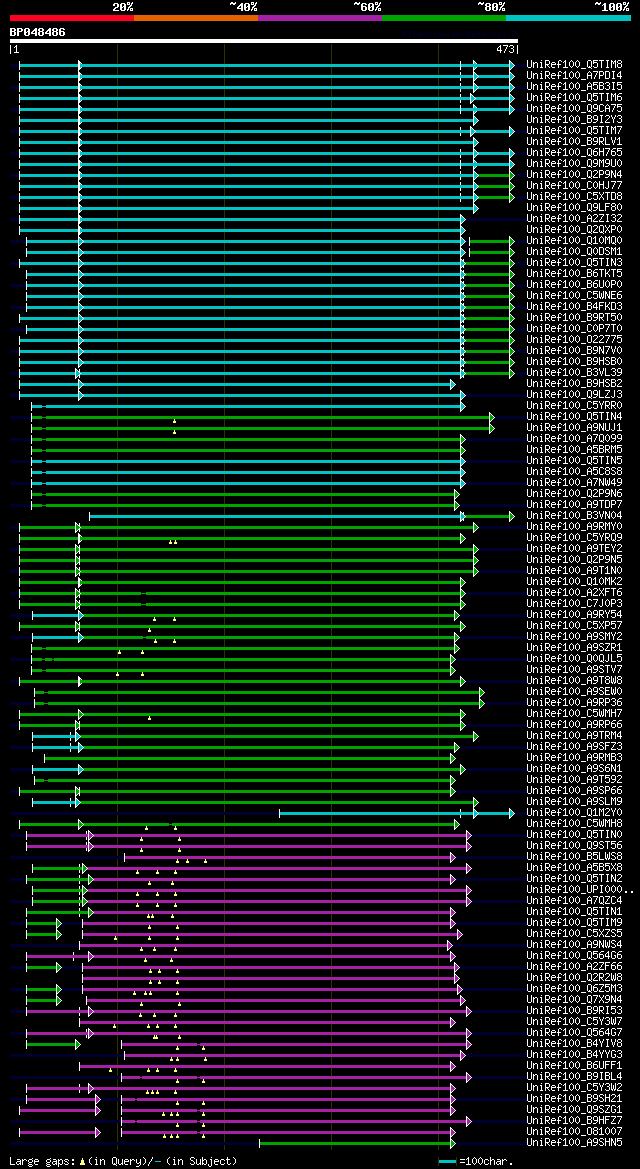Click the green ~80% identity legend segment

click(x=444, y=17)
